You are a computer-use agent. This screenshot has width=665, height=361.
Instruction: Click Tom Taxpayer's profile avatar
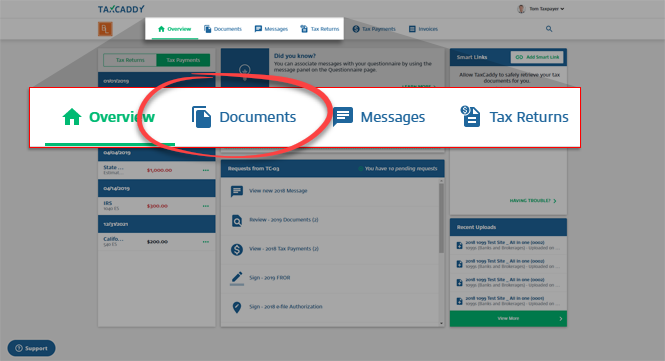click(521, 9)
